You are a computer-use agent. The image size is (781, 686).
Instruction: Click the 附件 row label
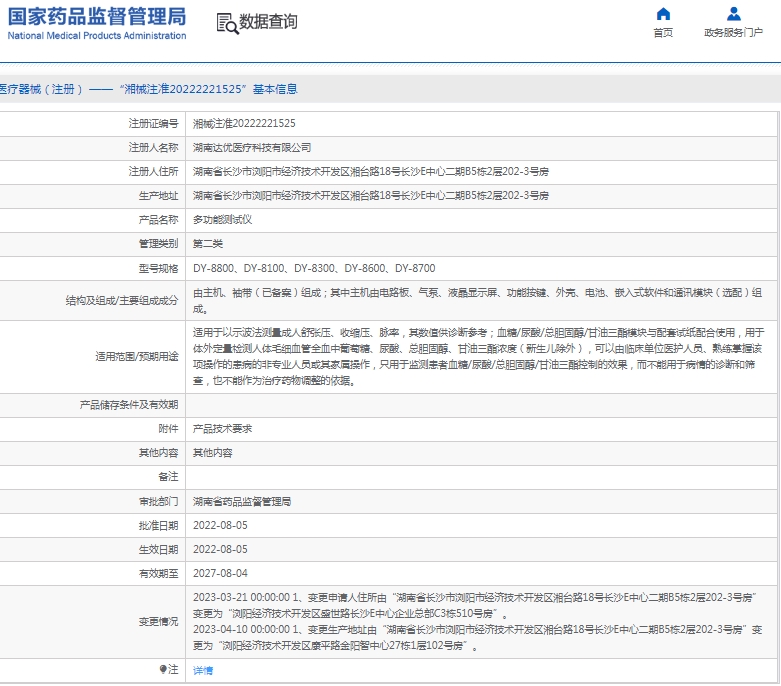click(168, 428)
